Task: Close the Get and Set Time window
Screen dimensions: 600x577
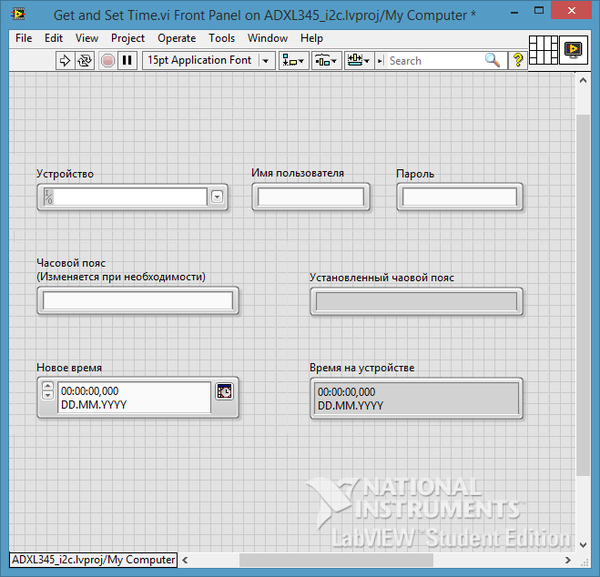Action: point(571,11)
